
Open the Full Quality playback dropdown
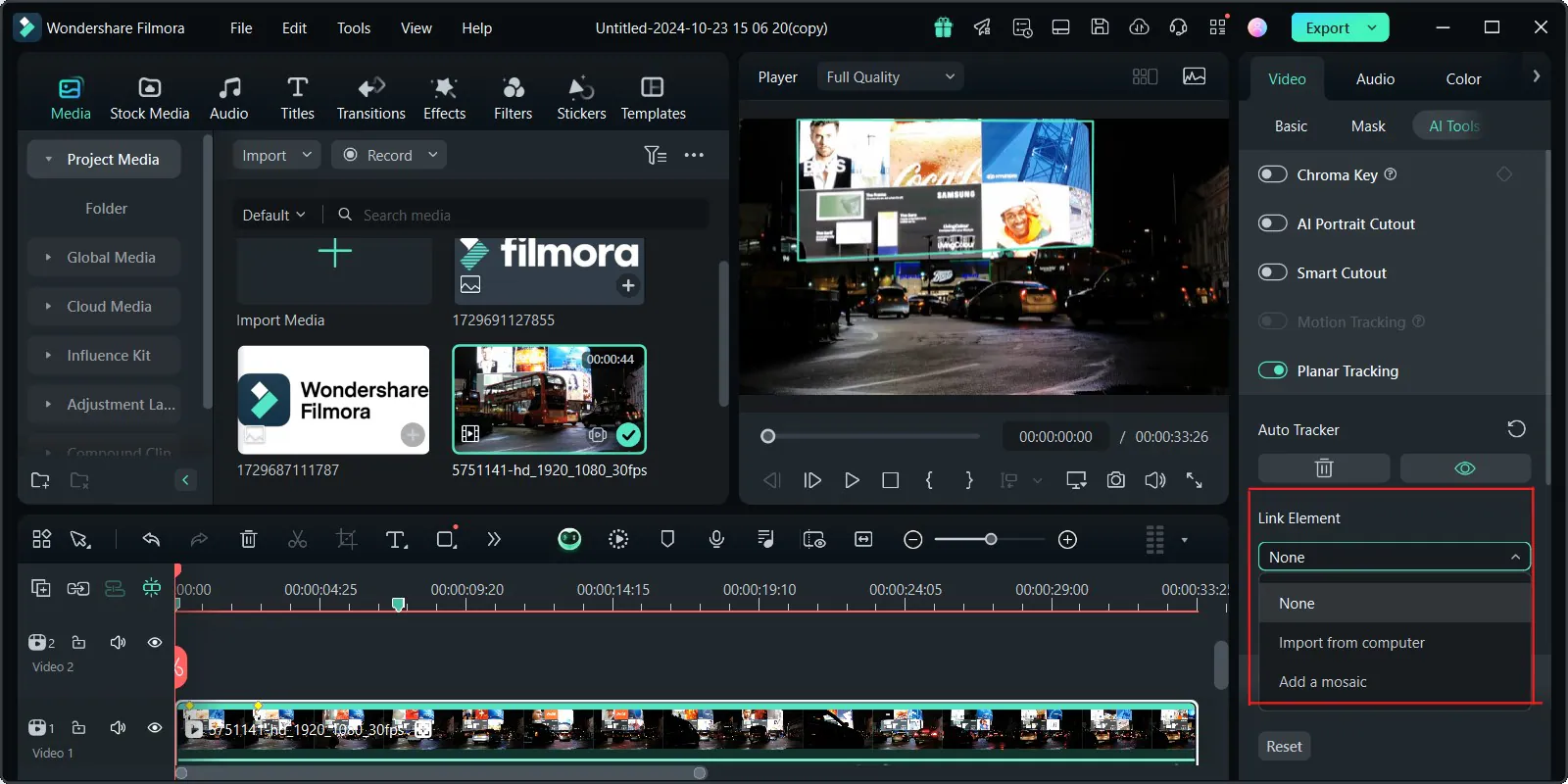890,76
